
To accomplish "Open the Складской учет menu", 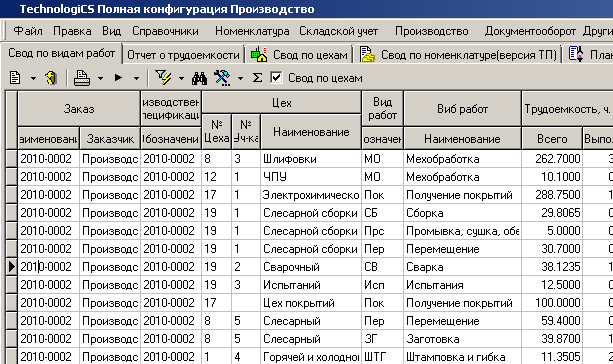I will pos(339,31).
